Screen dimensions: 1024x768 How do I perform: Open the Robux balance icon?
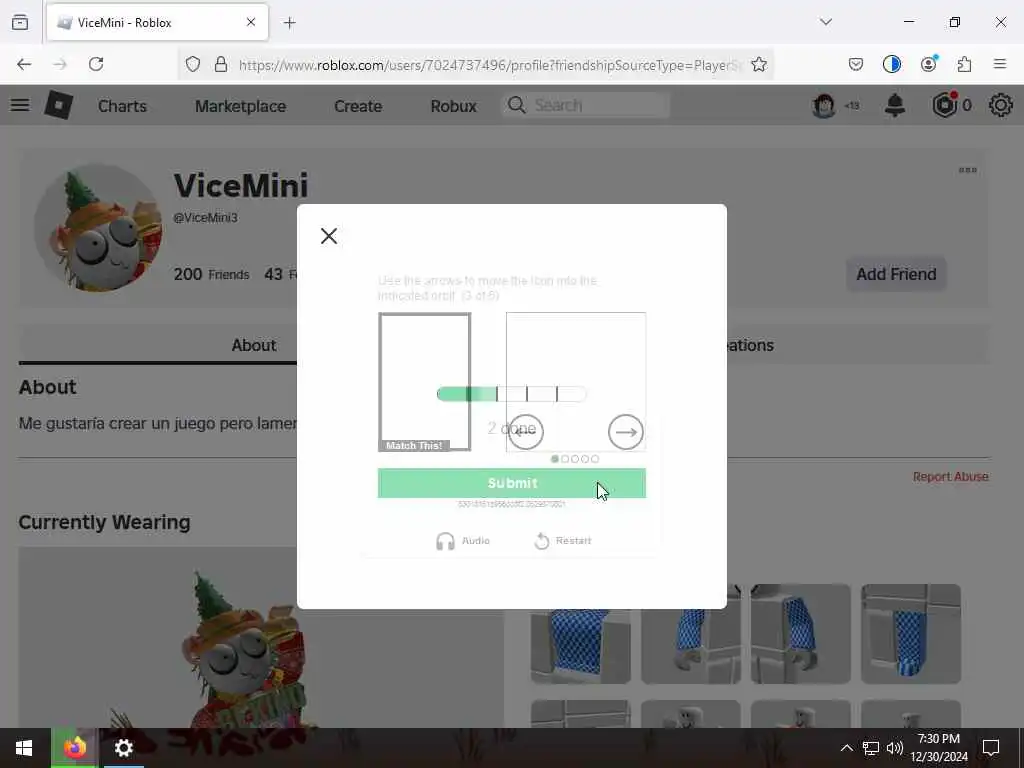[x=945, y=105]
